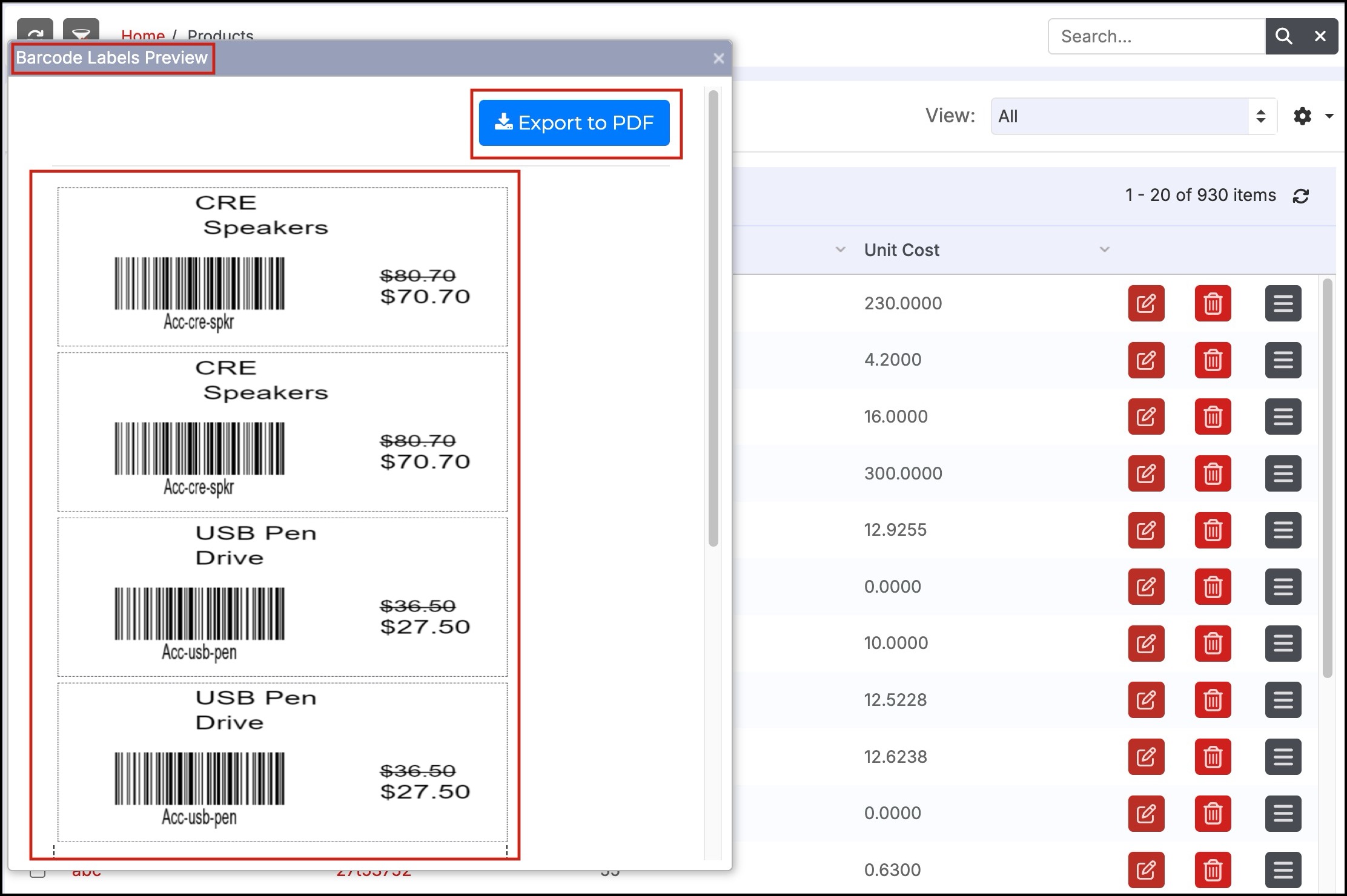The width and height of the screenshot is (1347, 896).
Task: Edit the product with cost 12.9255
Action: click(1146, 530)
